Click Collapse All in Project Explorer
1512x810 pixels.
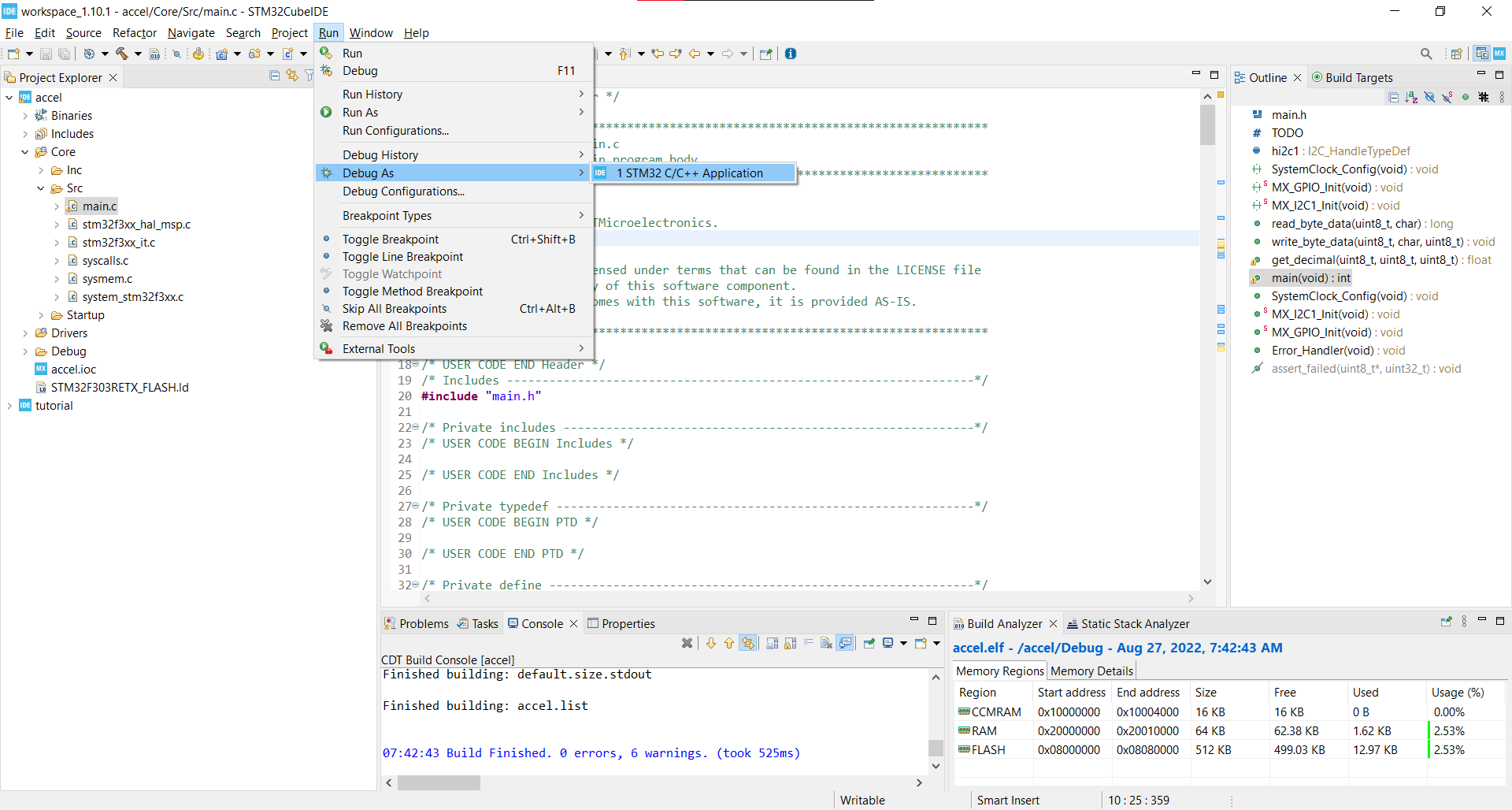(x=275, y=76)
